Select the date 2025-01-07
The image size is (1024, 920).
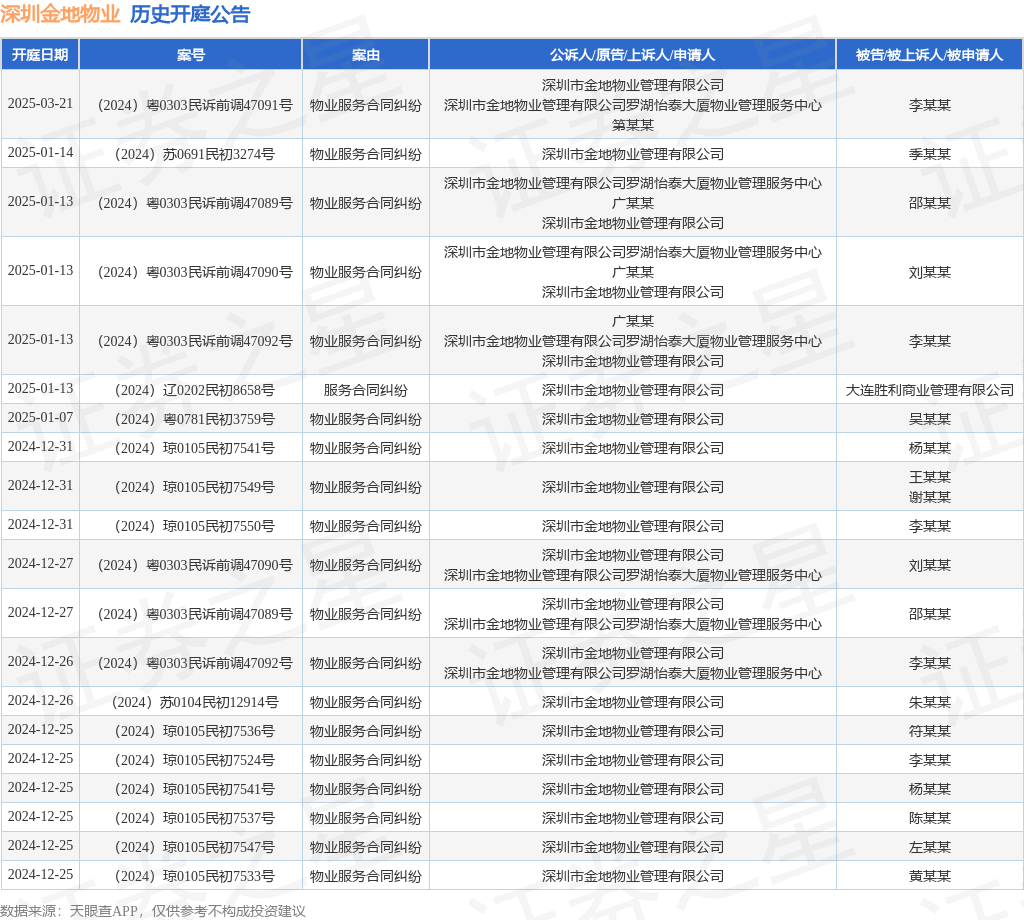(x=40, y=418)
